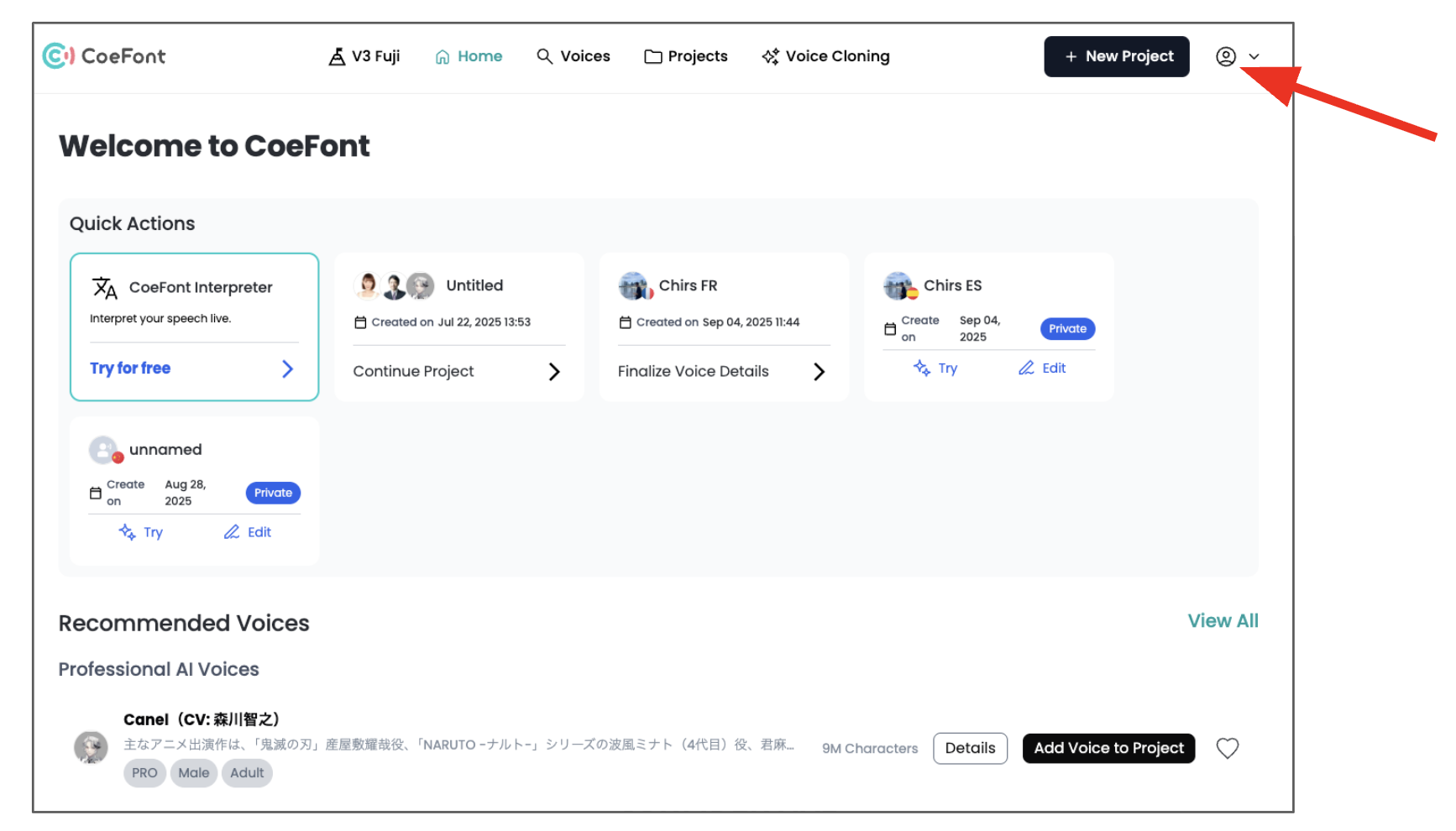The height and width of the screenshot is (831, 1456).
Task: Click Try for free link
Action: [130, 368]
